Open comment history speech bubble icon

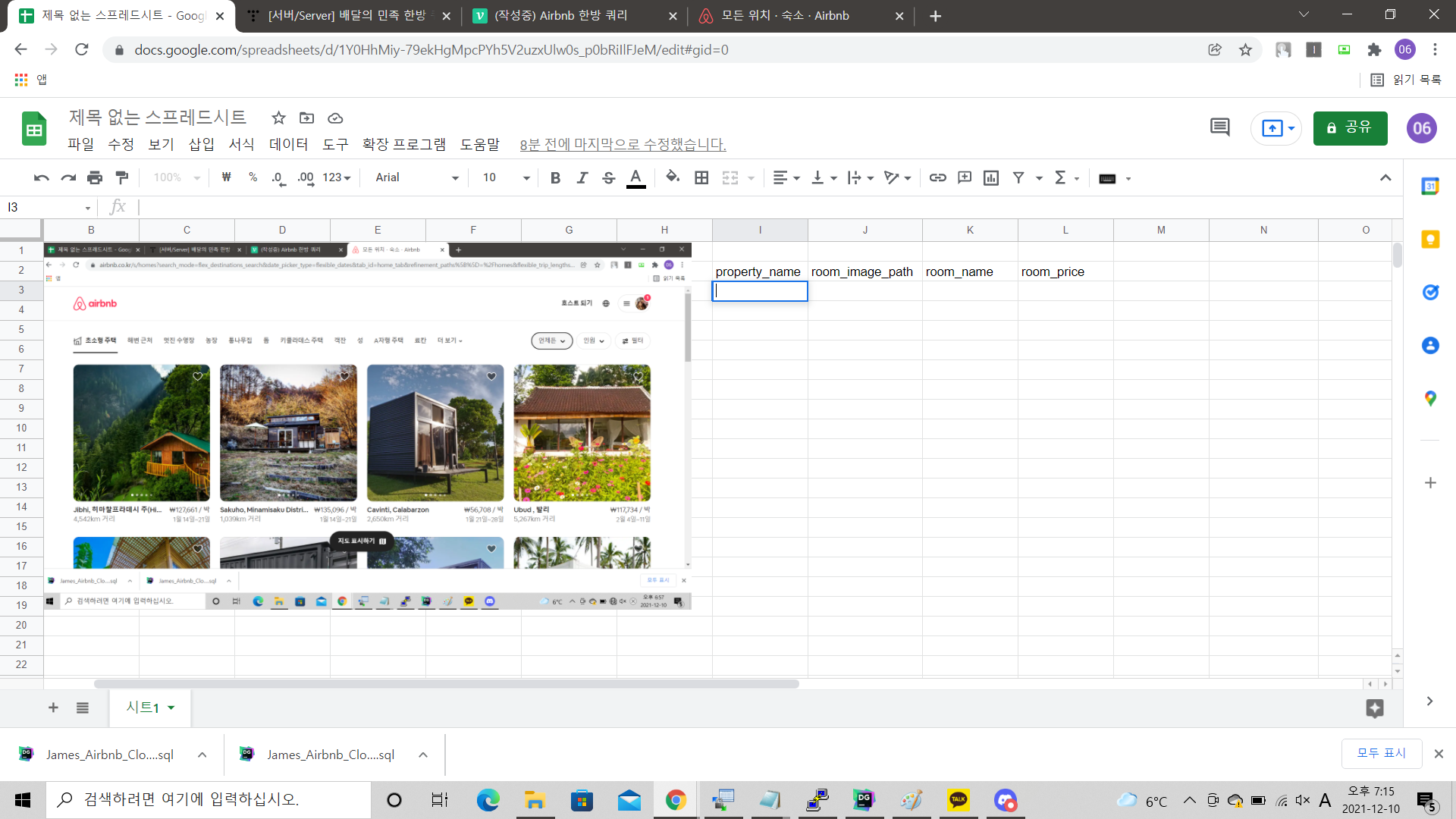(x=1219, y=127)
